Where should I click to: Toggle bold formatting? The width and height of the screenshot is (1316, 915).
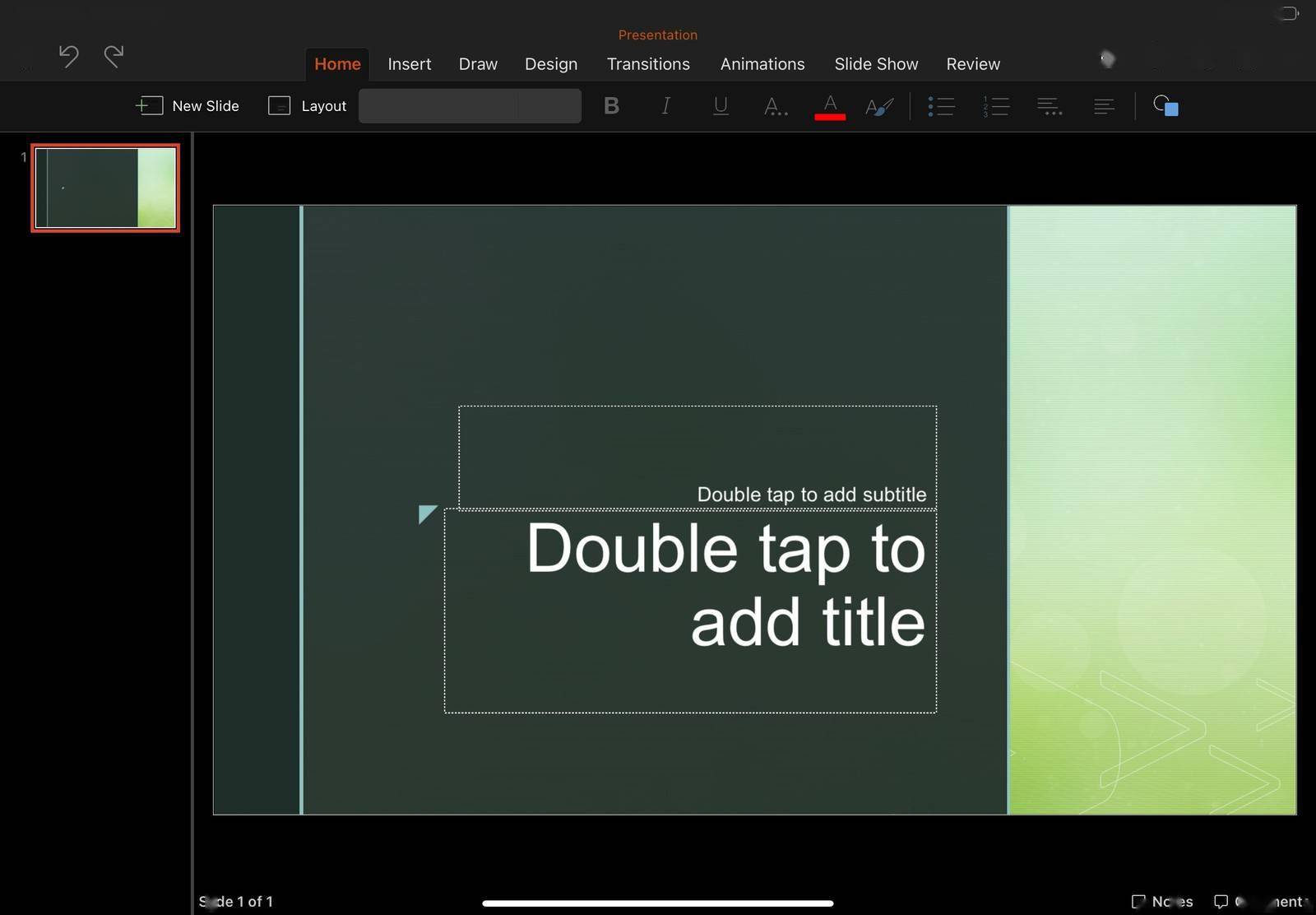[x=611, y=106]
